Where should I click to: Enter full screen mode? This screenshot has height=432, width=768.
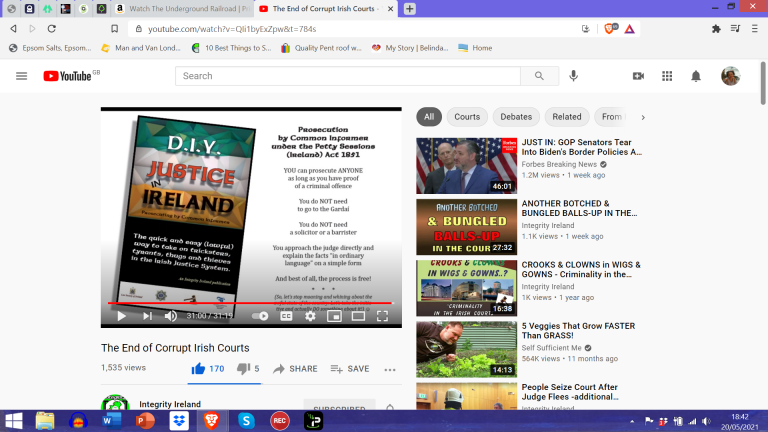click(382, 316)
